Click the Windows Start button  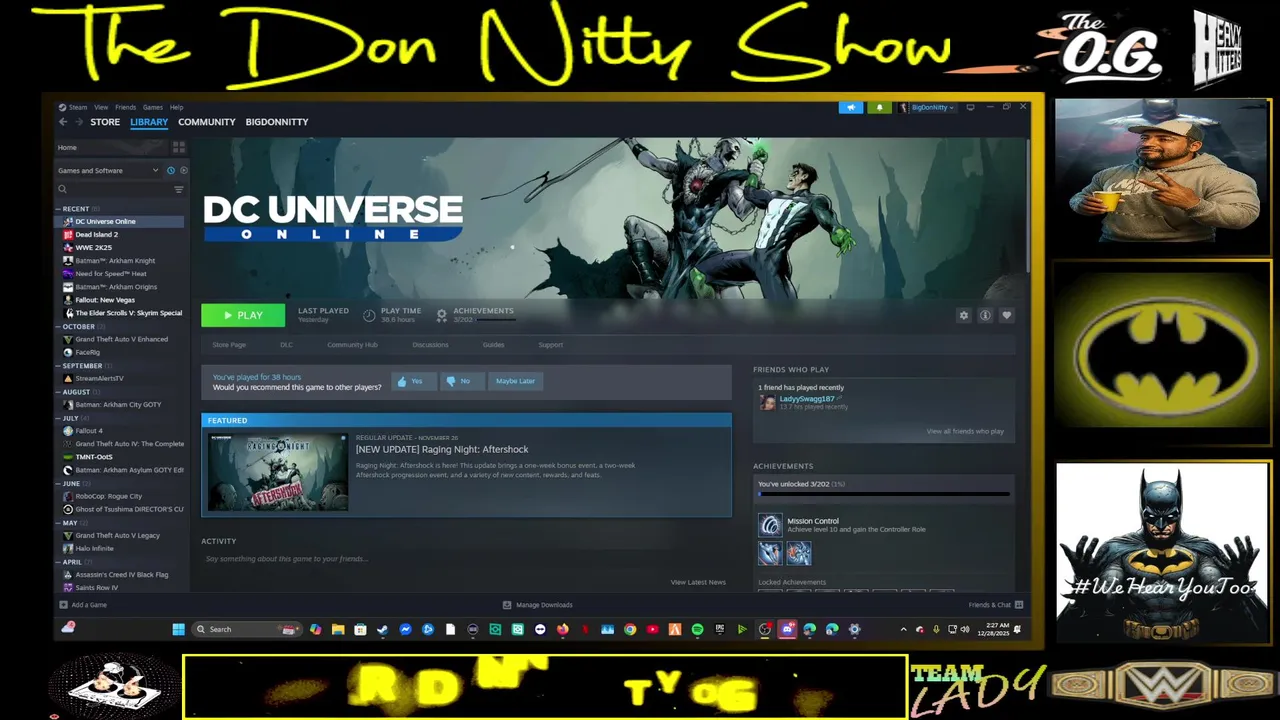[178, 629]
